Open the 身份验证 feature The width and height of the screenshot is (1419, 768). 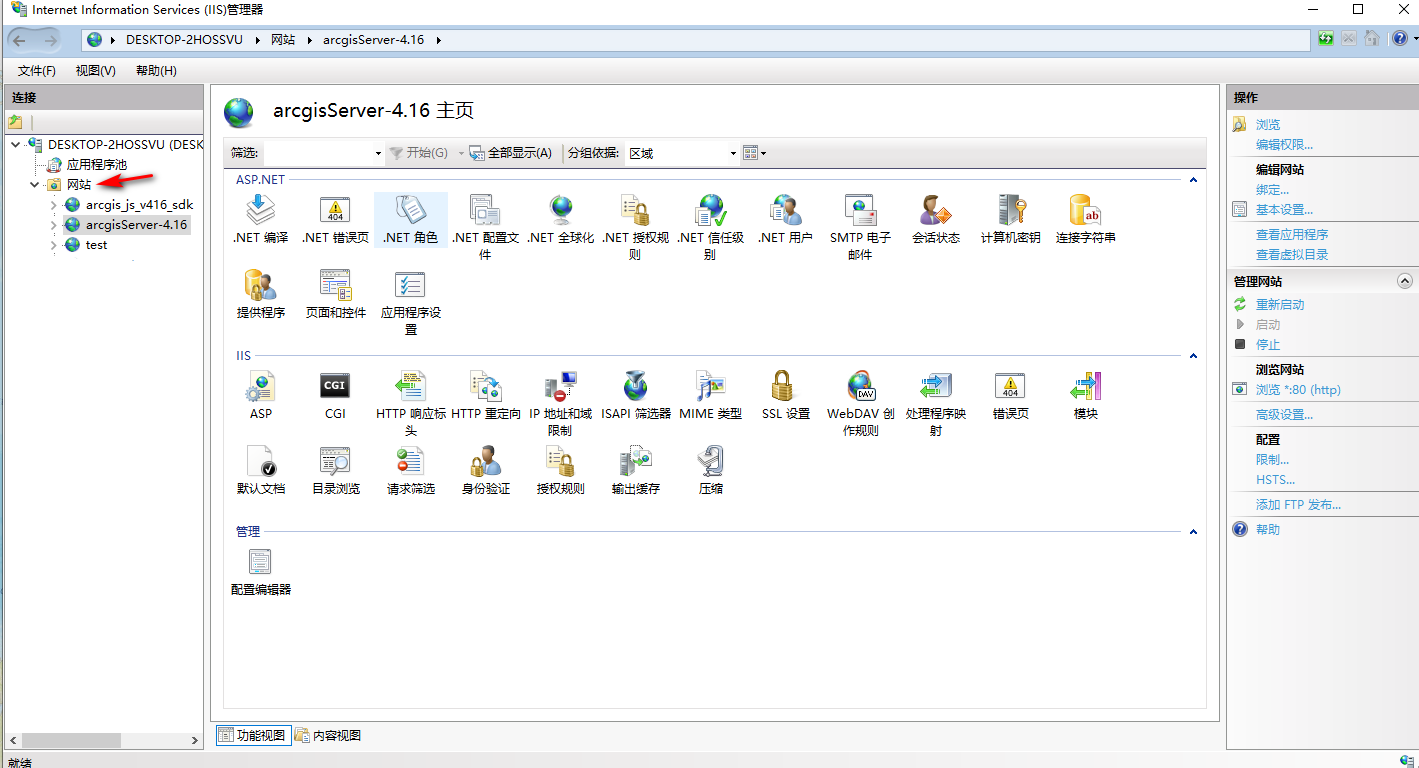coord(485,471)
